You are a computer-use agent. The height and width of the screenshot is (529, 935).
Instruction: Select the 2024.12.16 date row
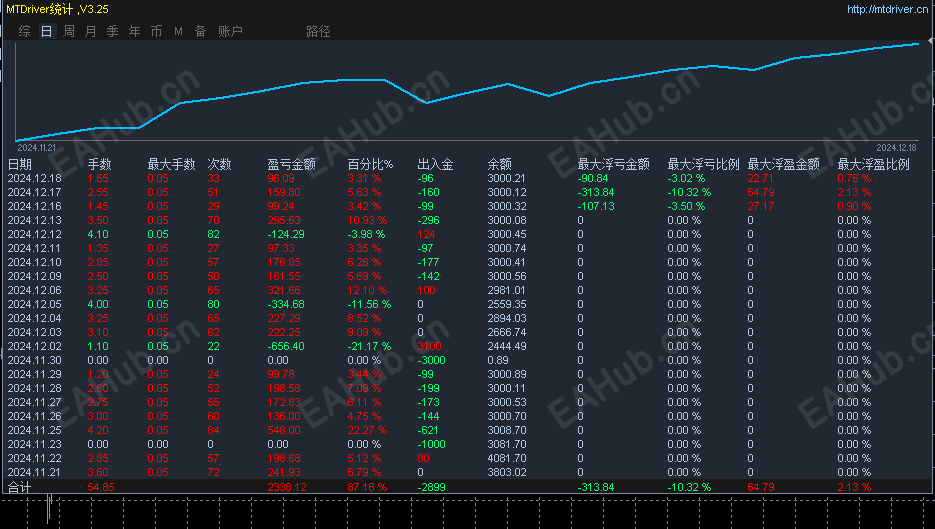point(35,206)
